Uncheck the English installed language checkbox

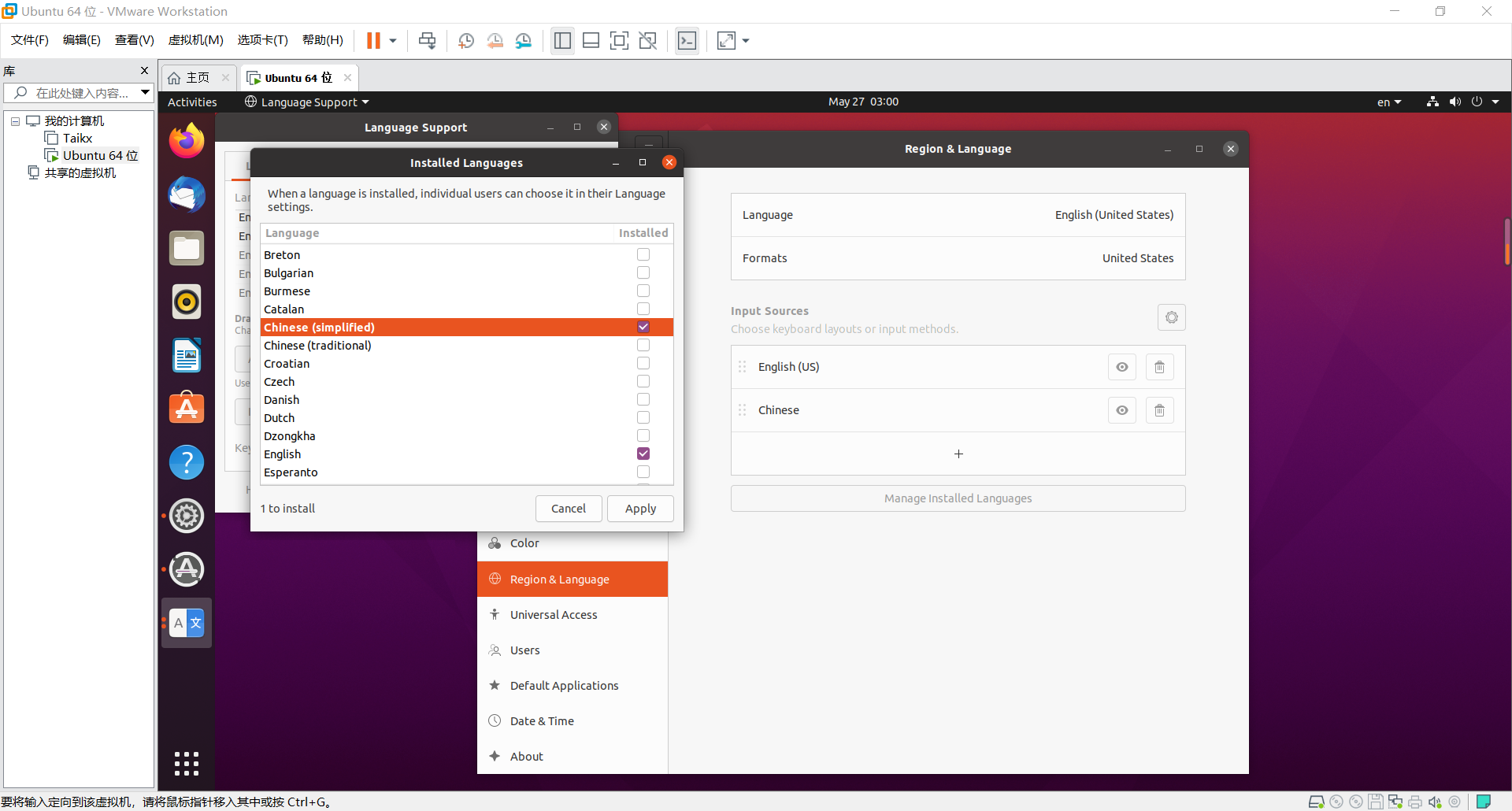[x=643, y=454]
